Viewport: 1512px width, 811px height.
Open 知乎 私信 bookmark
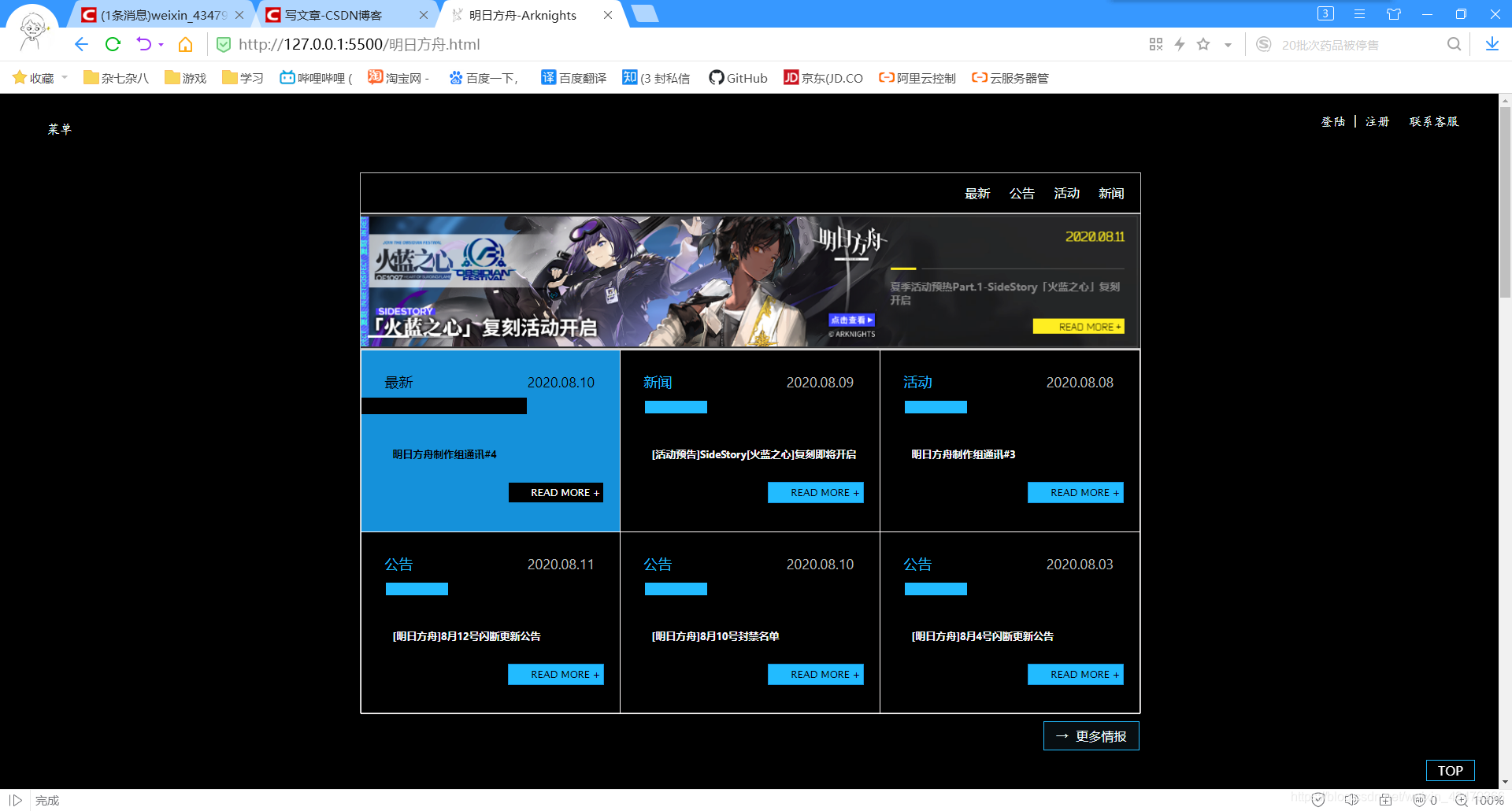tap(656, 78)
